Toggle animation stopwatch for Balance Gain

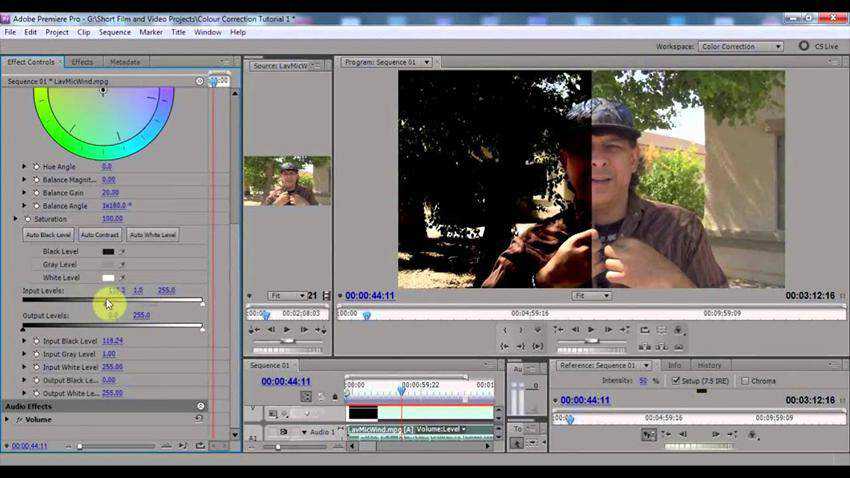click(x=36, y=193)
